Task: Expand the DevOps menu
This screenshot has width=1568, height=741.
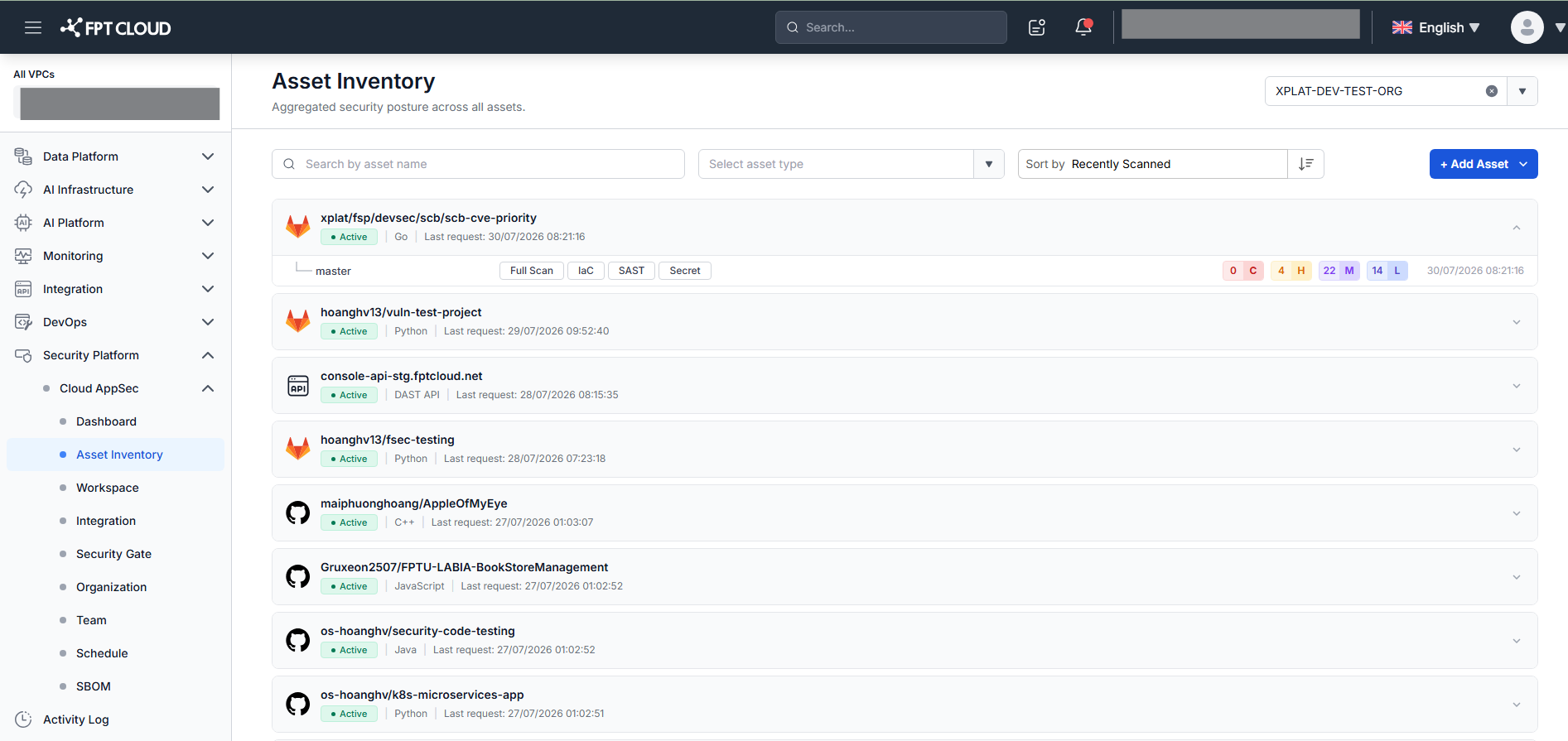Action: (208, 322)
